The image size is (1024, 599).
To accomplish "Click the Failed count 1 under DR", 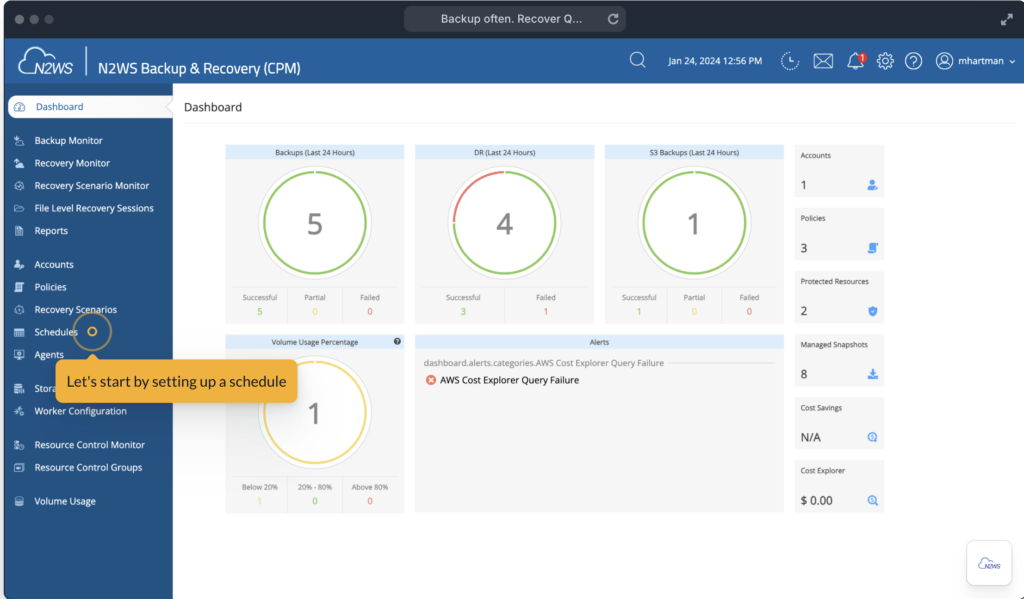I will [x=545, y=312].
